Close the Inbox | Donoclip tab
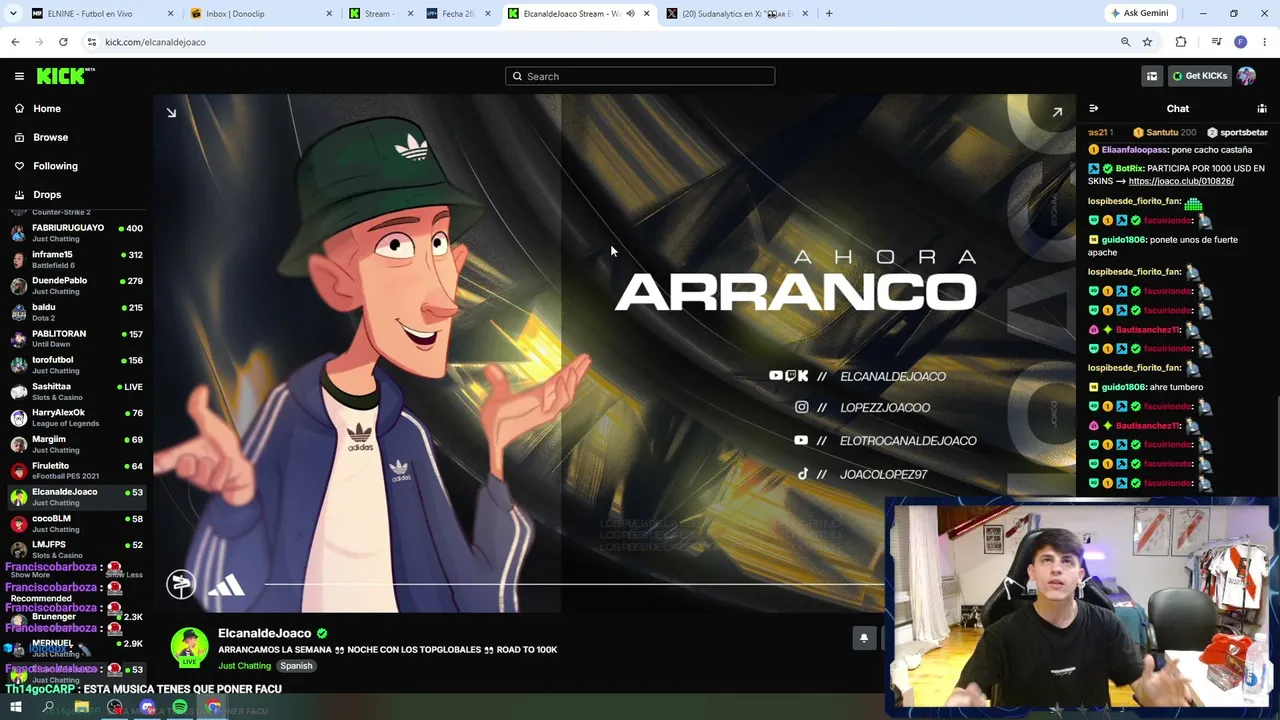 pyautogui.click(x=329, y=14)
